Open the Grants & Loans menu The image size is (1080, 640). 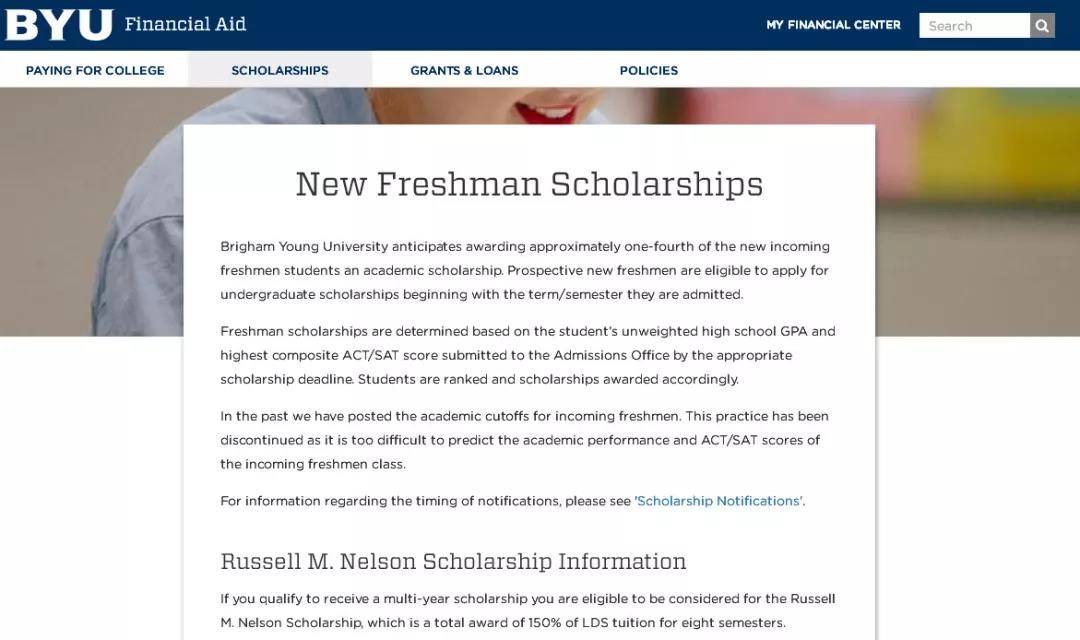(464, 70)
